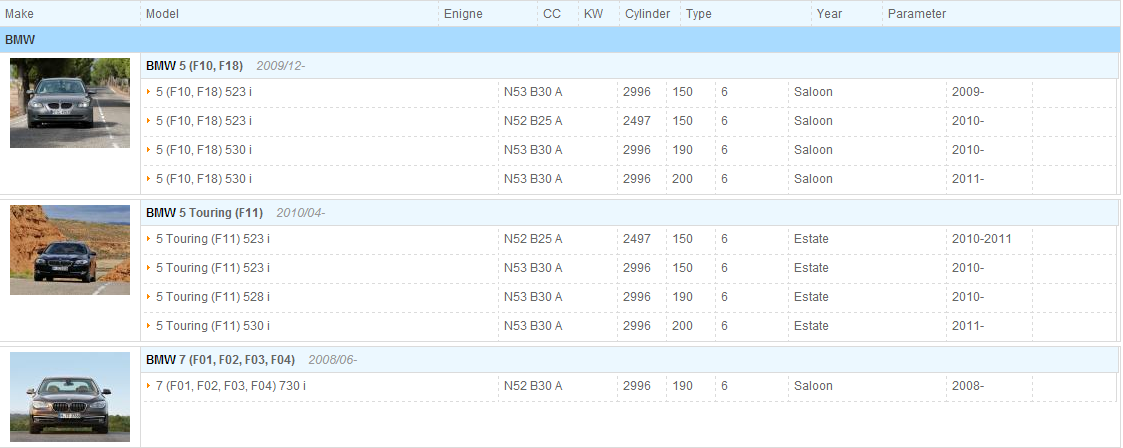Click 190 KW in the 7 730 i row
This screenshot has width=1123, height=448.
coord(683,386)
